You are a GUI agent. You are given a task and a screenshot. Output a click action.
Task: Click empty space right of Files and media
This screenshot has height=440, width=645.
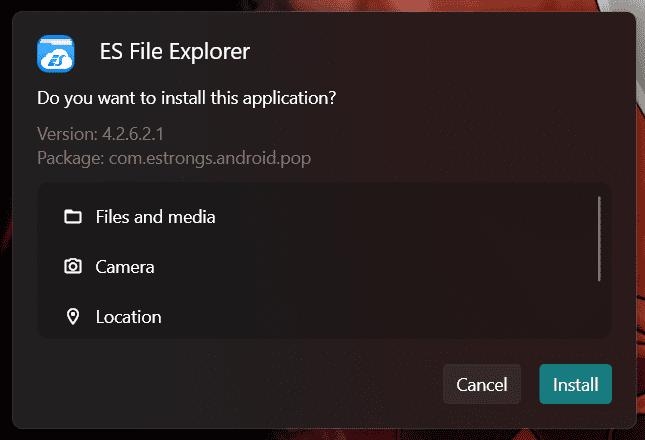pyautogui.click(x=400, y=217)
